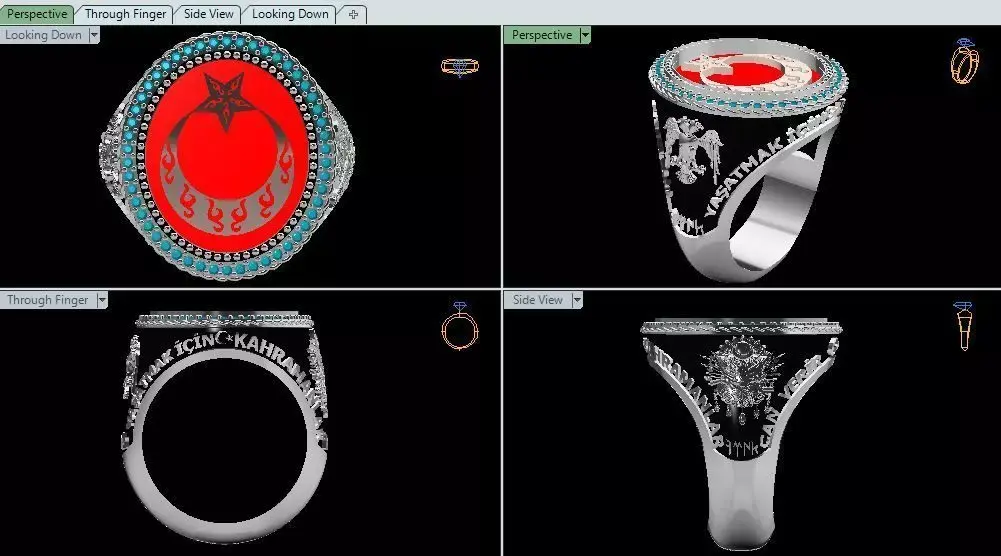1001x556 pixels.
Task: Switch to the Looking Down tab
Action: [290, 13]
